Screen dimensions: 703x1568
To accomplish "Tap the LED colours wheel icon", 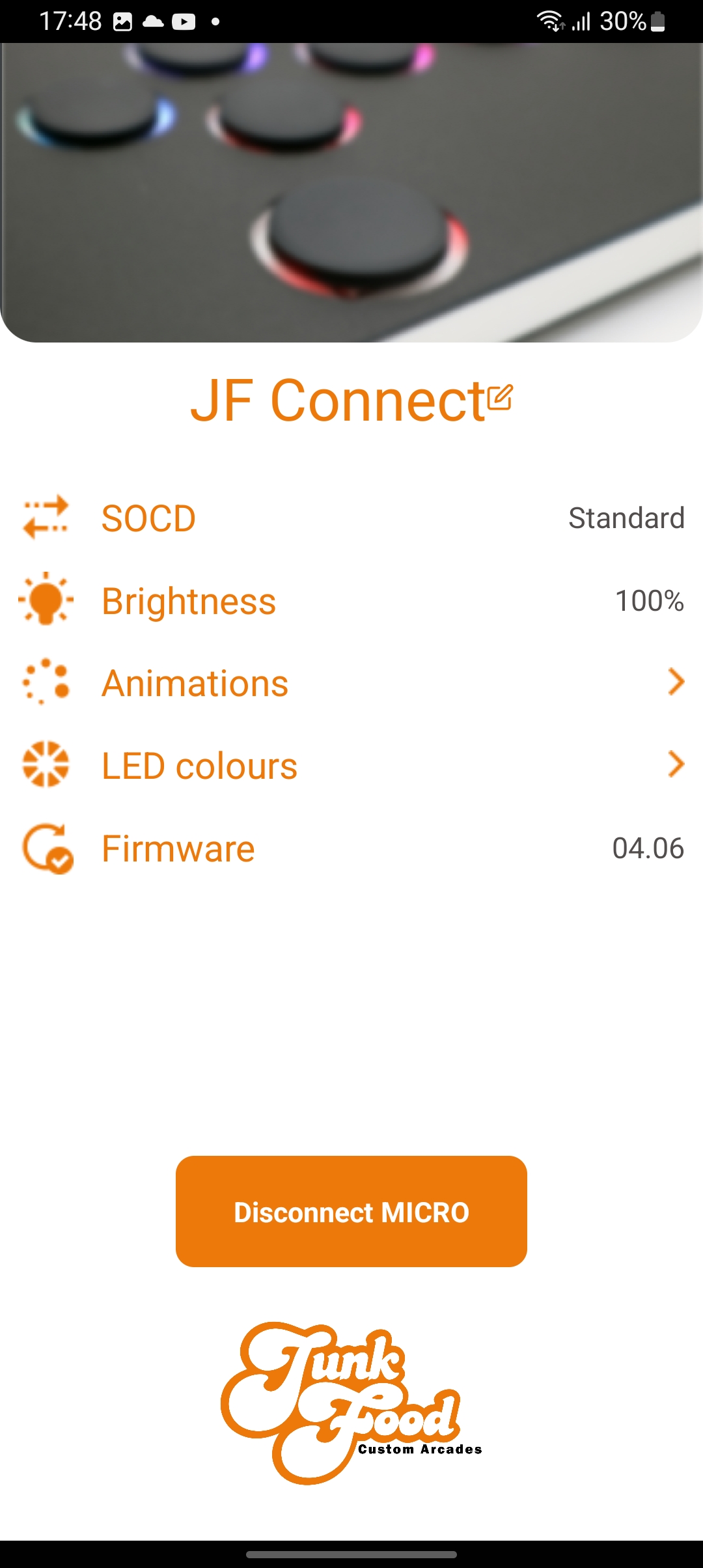I will point(46,764).
